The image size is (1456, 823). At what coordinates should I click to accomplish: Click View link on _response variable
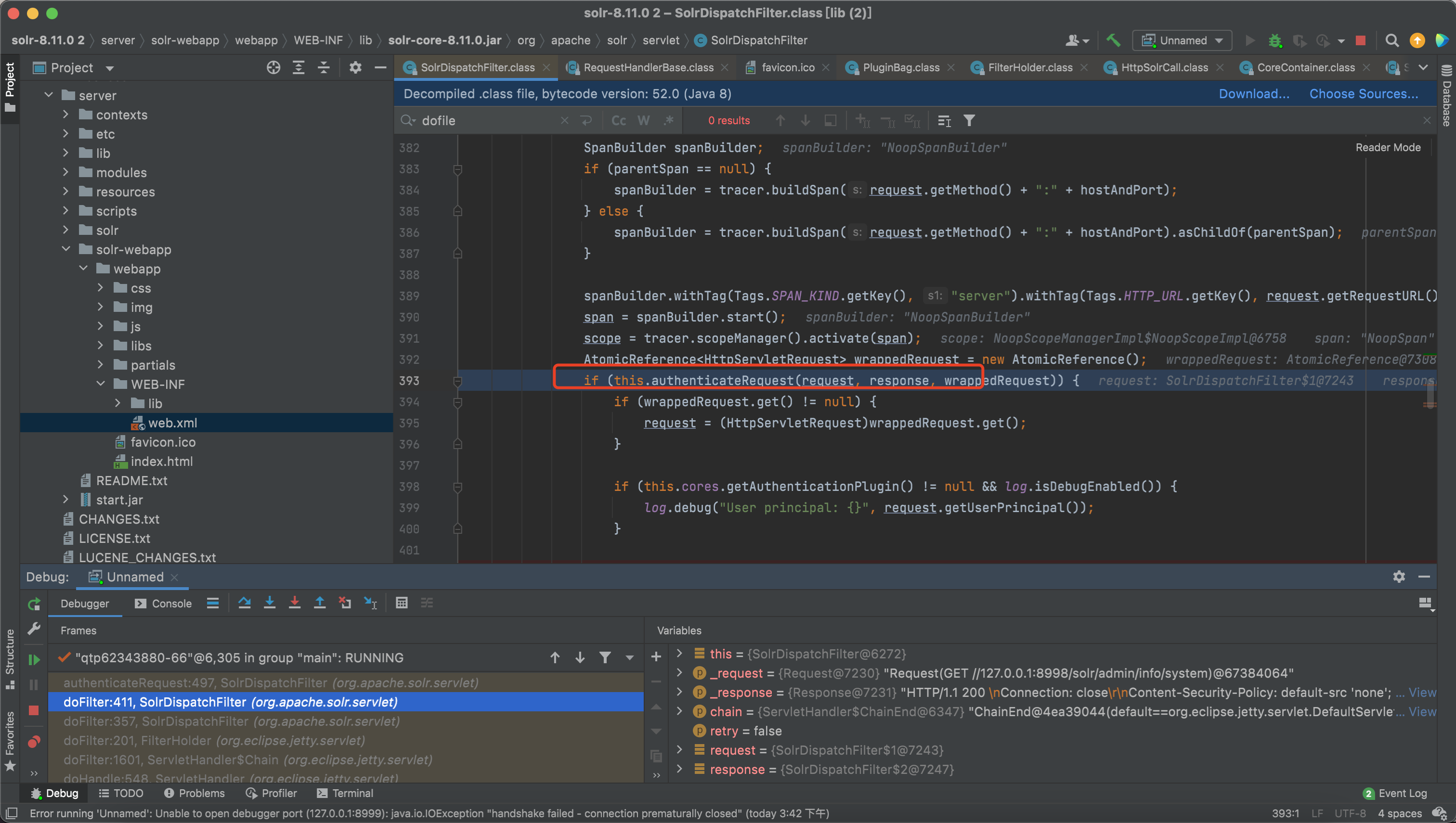[x=1421, y=692]
